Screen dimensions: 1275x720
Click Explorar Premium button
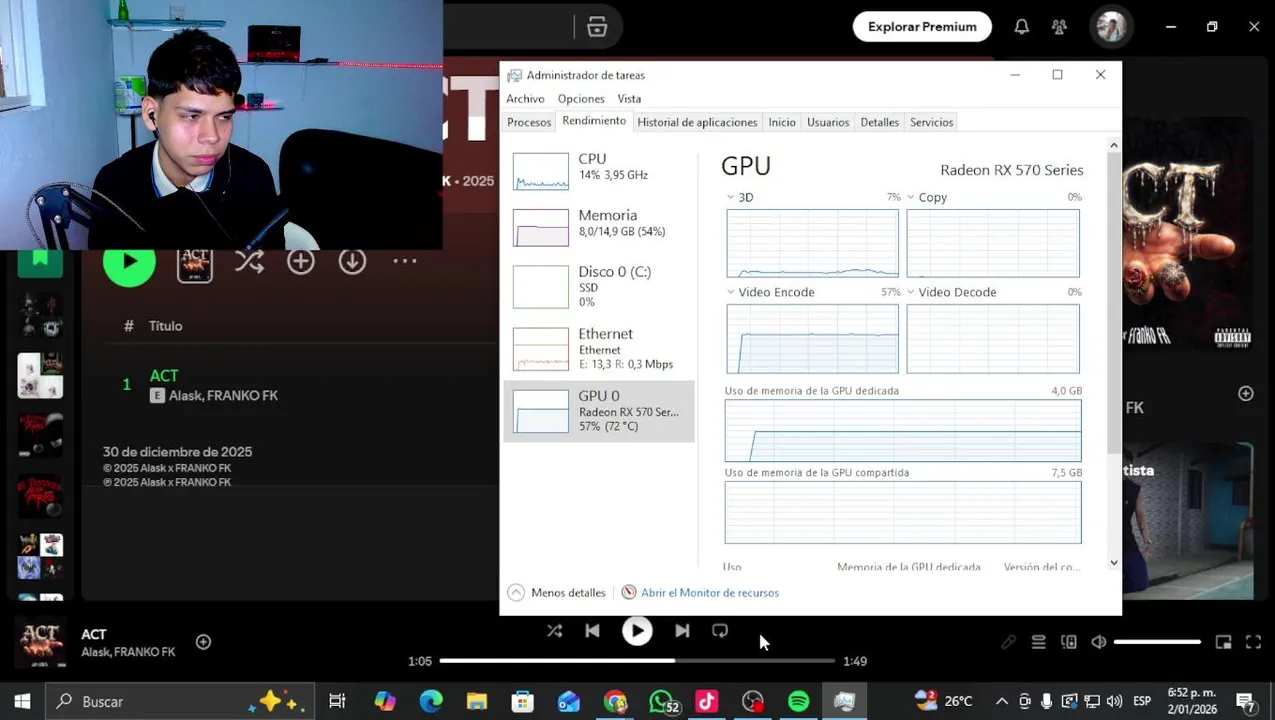pos(922,27)
